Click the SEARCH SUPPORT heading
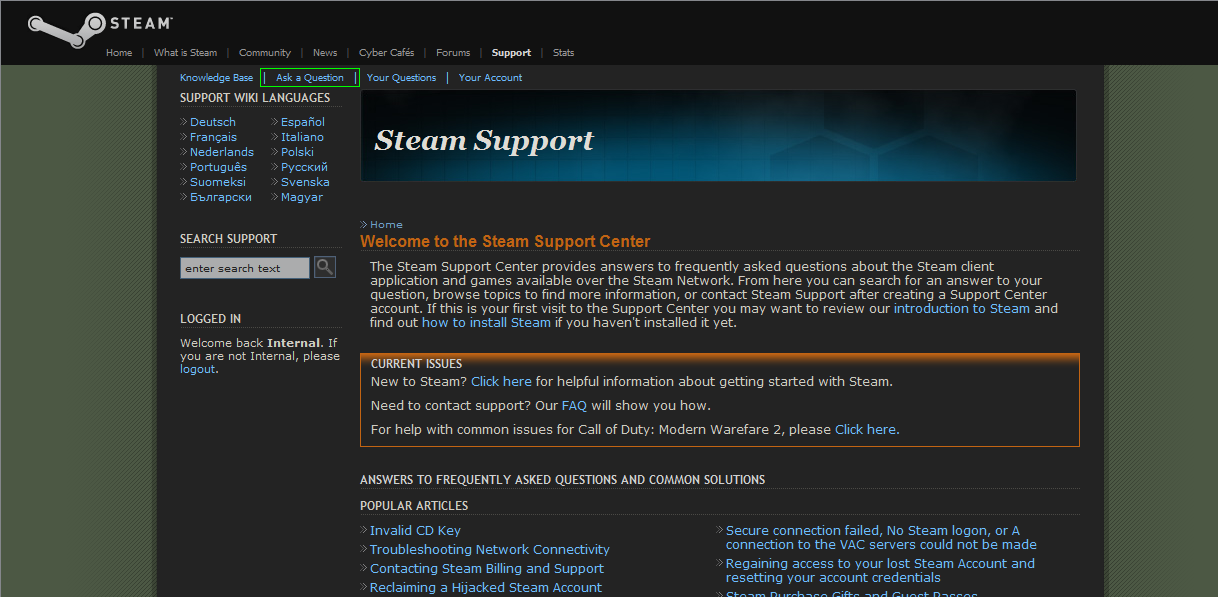Viewport: 1218px width, 597px height. pos(228,239)
